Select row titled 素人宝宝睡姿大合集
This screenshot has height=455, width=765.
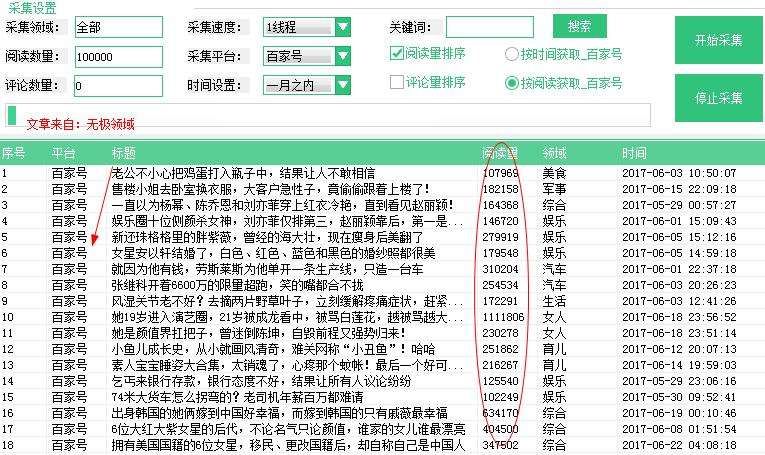382,365
